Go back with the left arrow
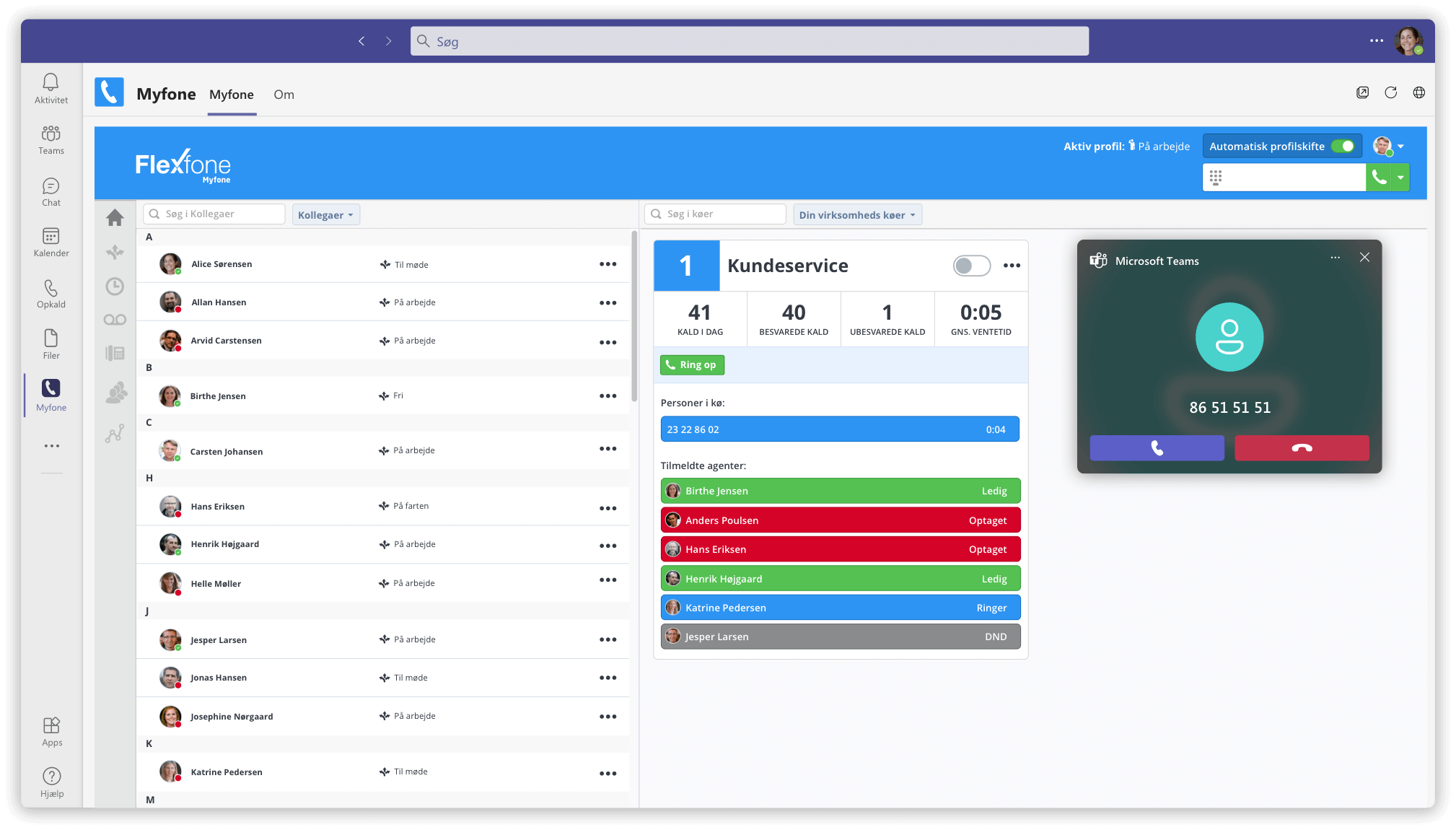1456x830 pixels. tap(361, 41)
